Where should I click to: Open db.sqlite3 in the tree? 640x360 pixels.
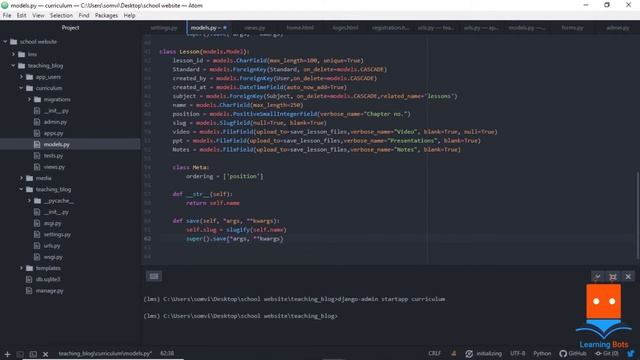point(48,279)
